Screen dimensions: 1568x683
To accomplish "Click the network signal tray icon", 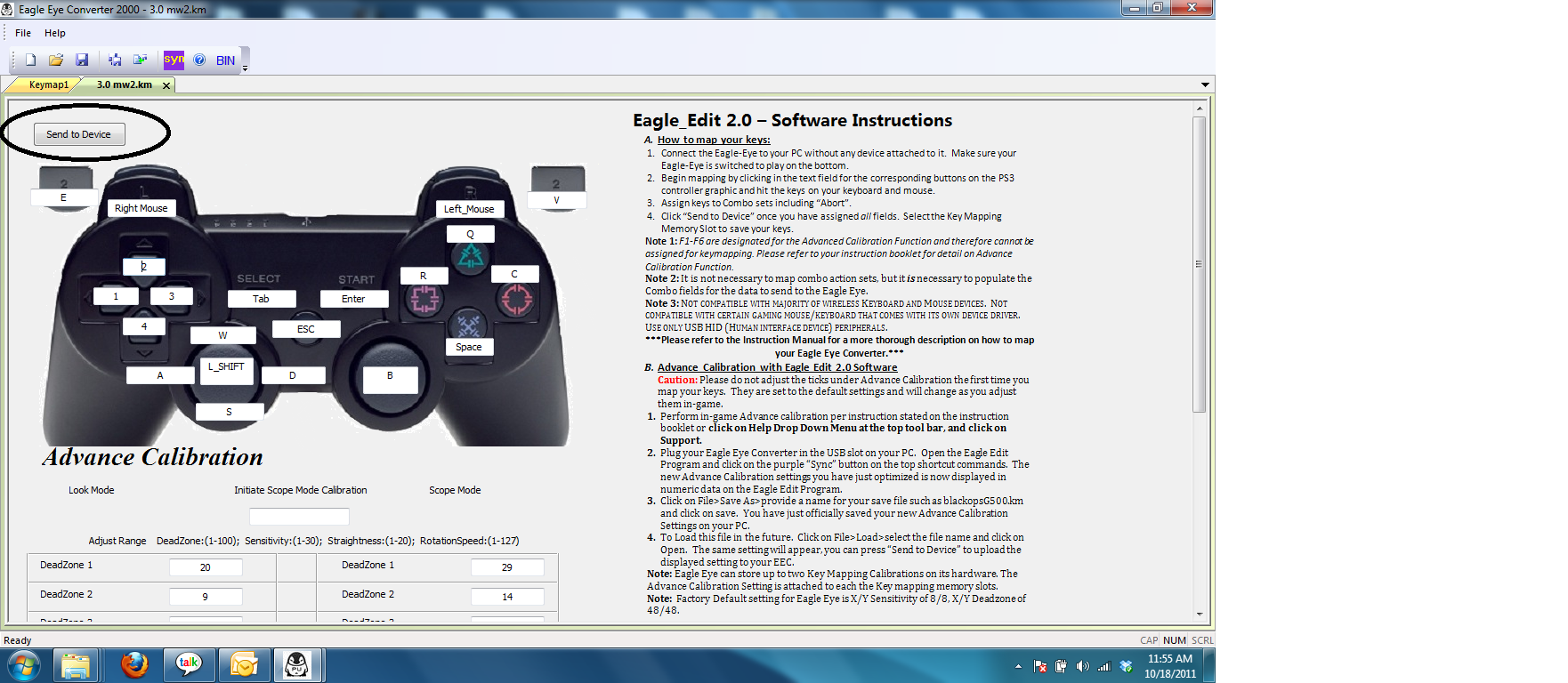I will tap(1104, 666).
